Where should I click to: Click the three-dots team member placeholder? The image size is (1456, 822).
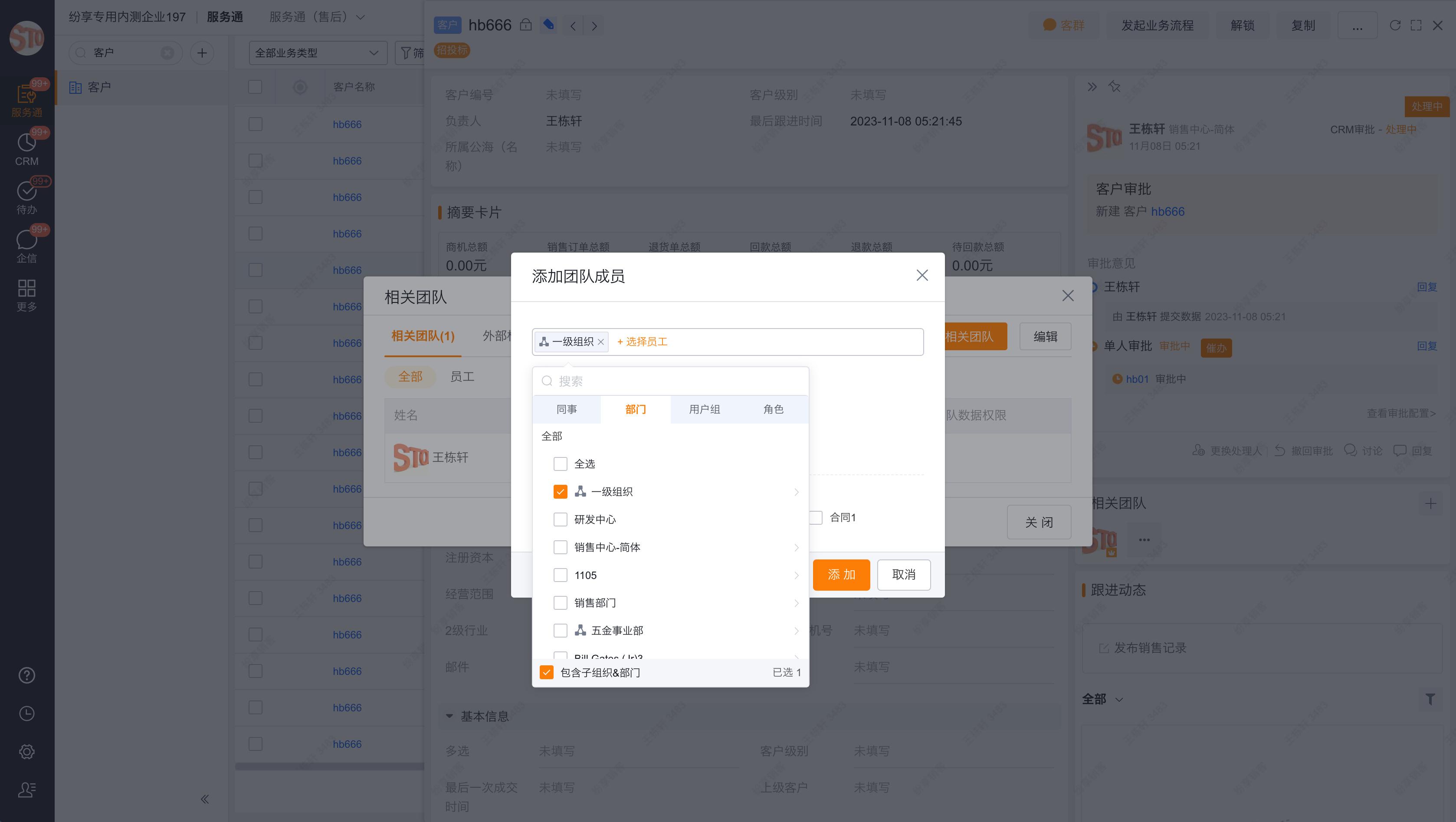[1144, 539]
